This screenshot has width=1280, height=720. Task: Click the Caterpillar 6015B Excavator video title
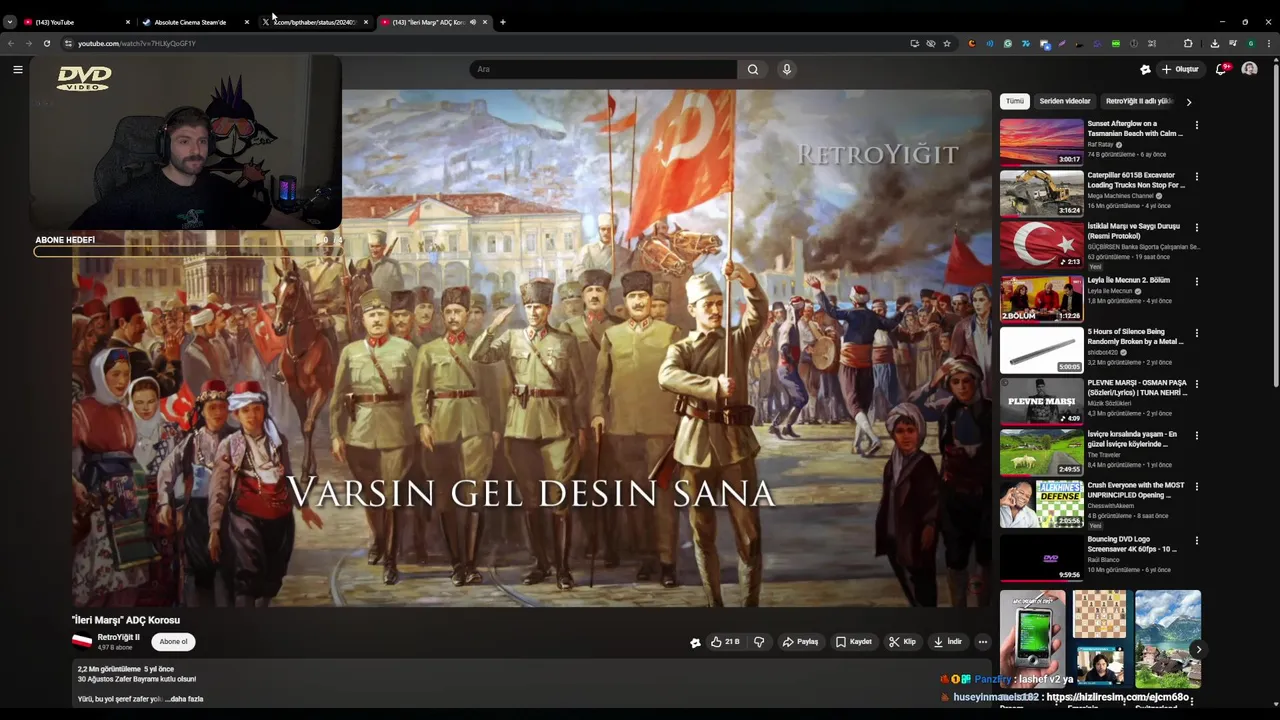[1136, 180]
